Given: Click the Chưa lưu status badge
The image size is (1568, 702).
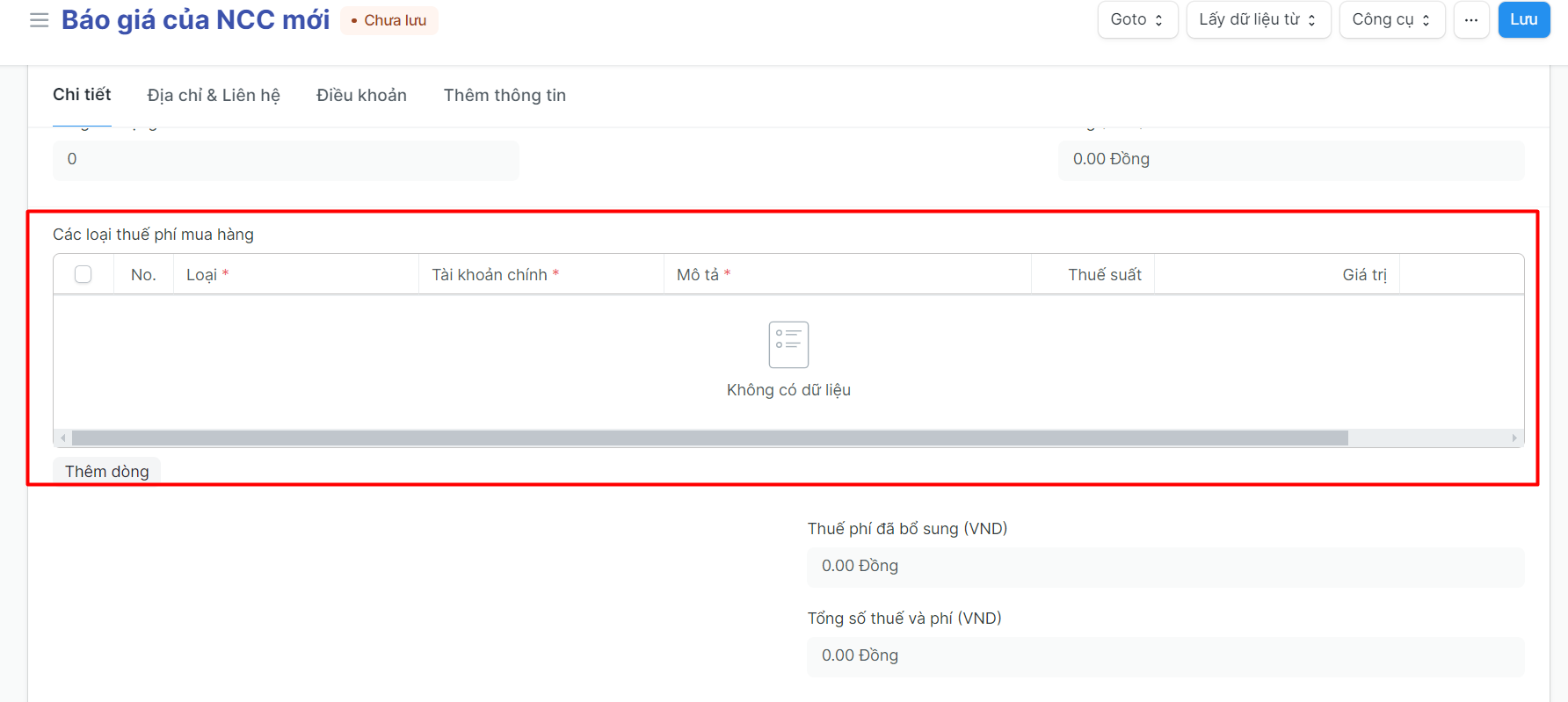Looking at the screenshot, I should pos(388,20).
